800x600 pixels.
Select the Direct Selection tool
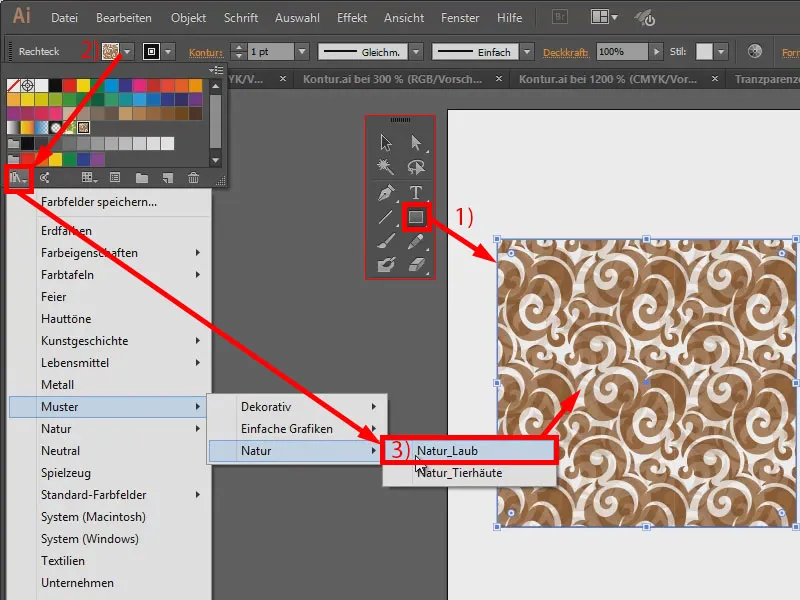(416, 143)
